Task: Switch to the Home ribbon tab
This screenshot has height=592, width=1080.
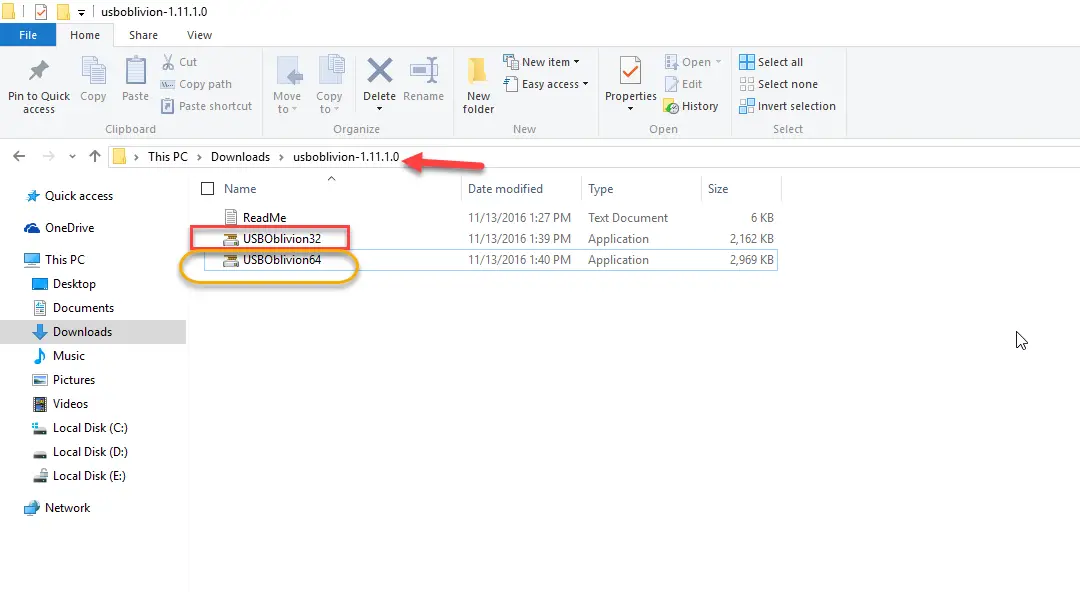Action: [85, 35]
